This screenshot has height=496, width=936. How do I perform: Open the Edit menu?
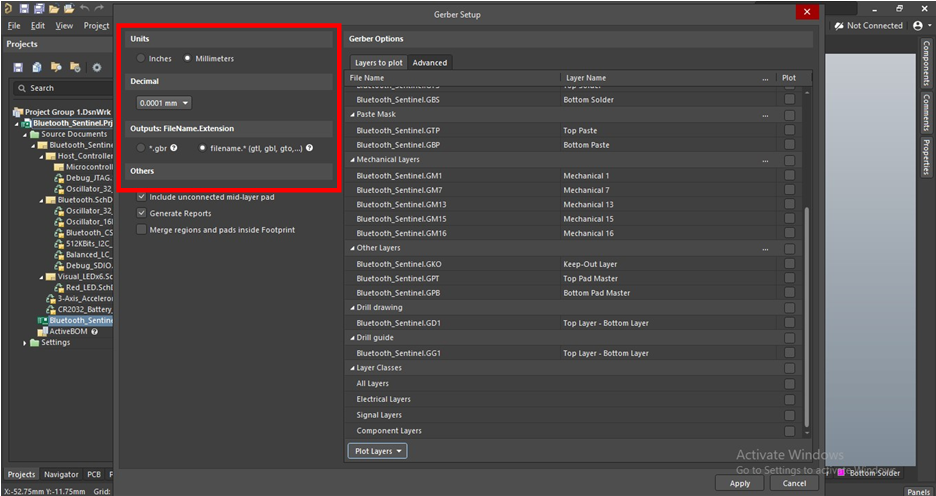pos(38,25)
